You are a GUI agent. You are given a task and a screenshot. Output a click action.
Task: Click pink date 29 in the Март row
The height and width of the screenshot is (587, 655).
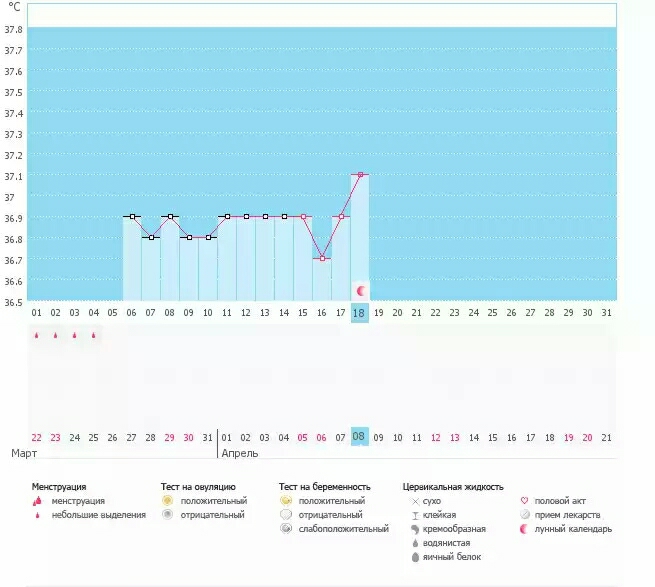pyautogui.click(x=169, y=437)
